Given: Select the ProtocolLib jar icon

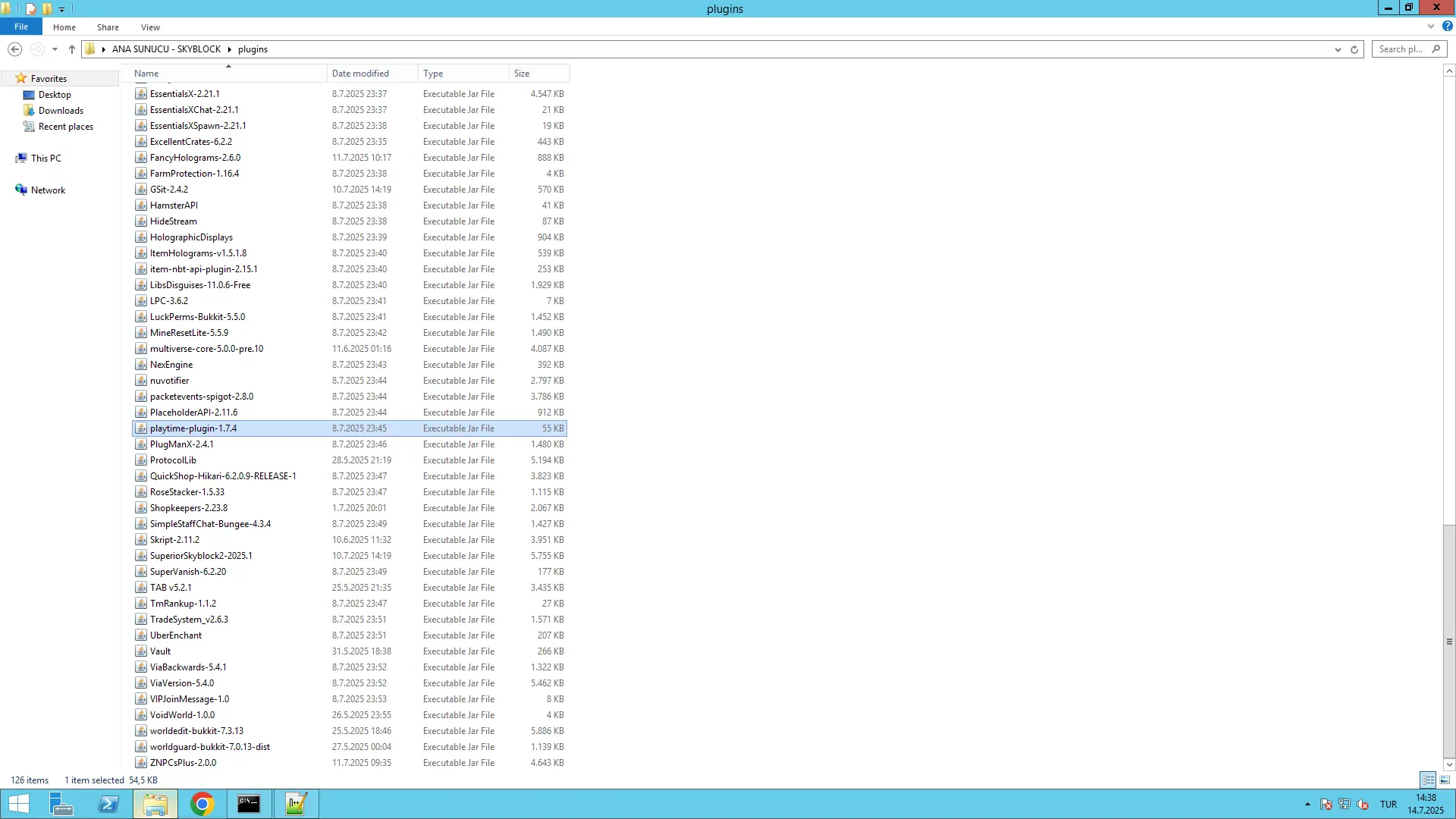Looking at the screenshot, I should click(141, 460).
